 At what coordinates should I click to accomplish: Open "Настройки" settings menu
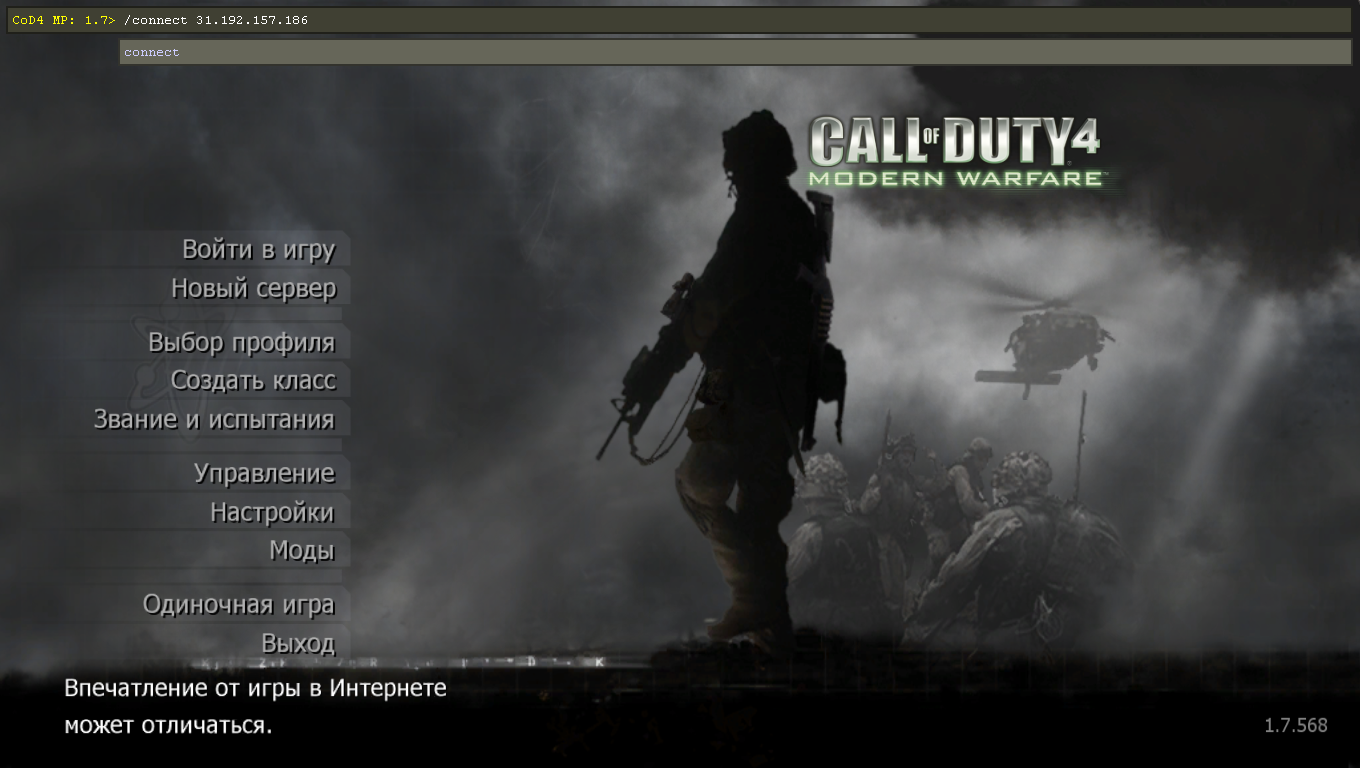(x=272, y=512)
